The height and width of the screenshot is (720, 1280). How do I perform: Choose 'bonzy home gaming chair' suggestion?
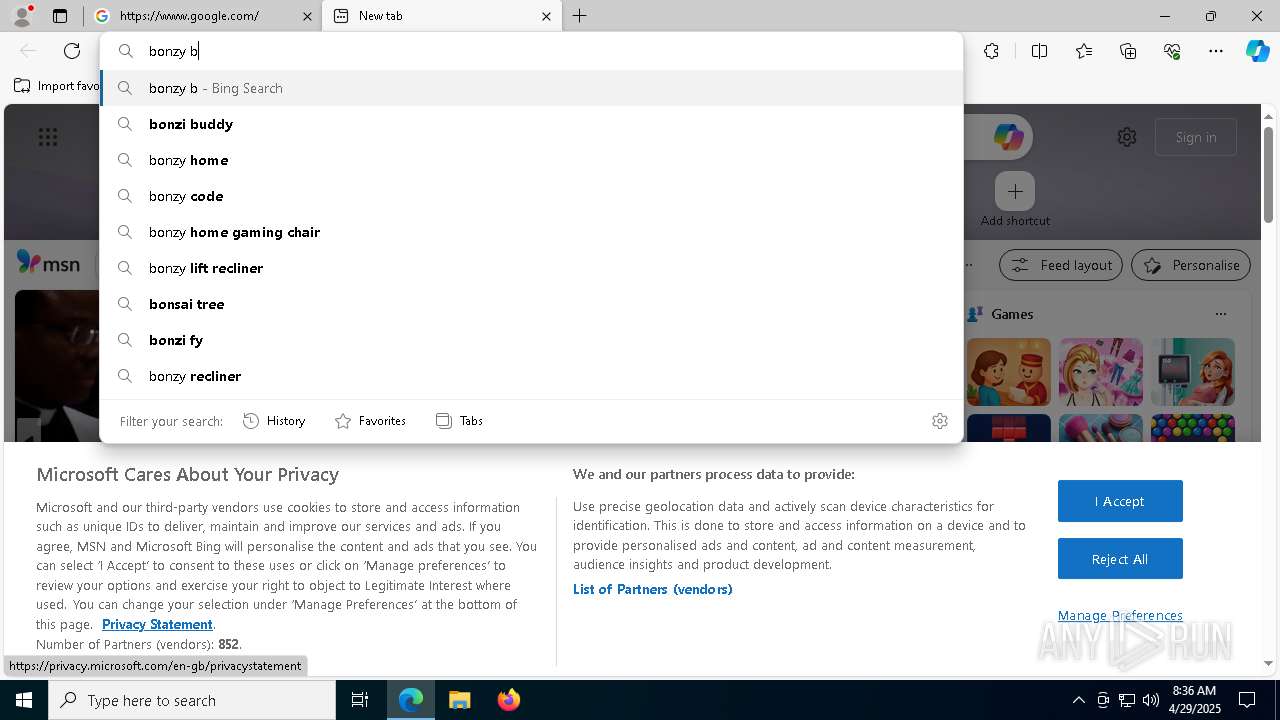click(x=532, y=232)
